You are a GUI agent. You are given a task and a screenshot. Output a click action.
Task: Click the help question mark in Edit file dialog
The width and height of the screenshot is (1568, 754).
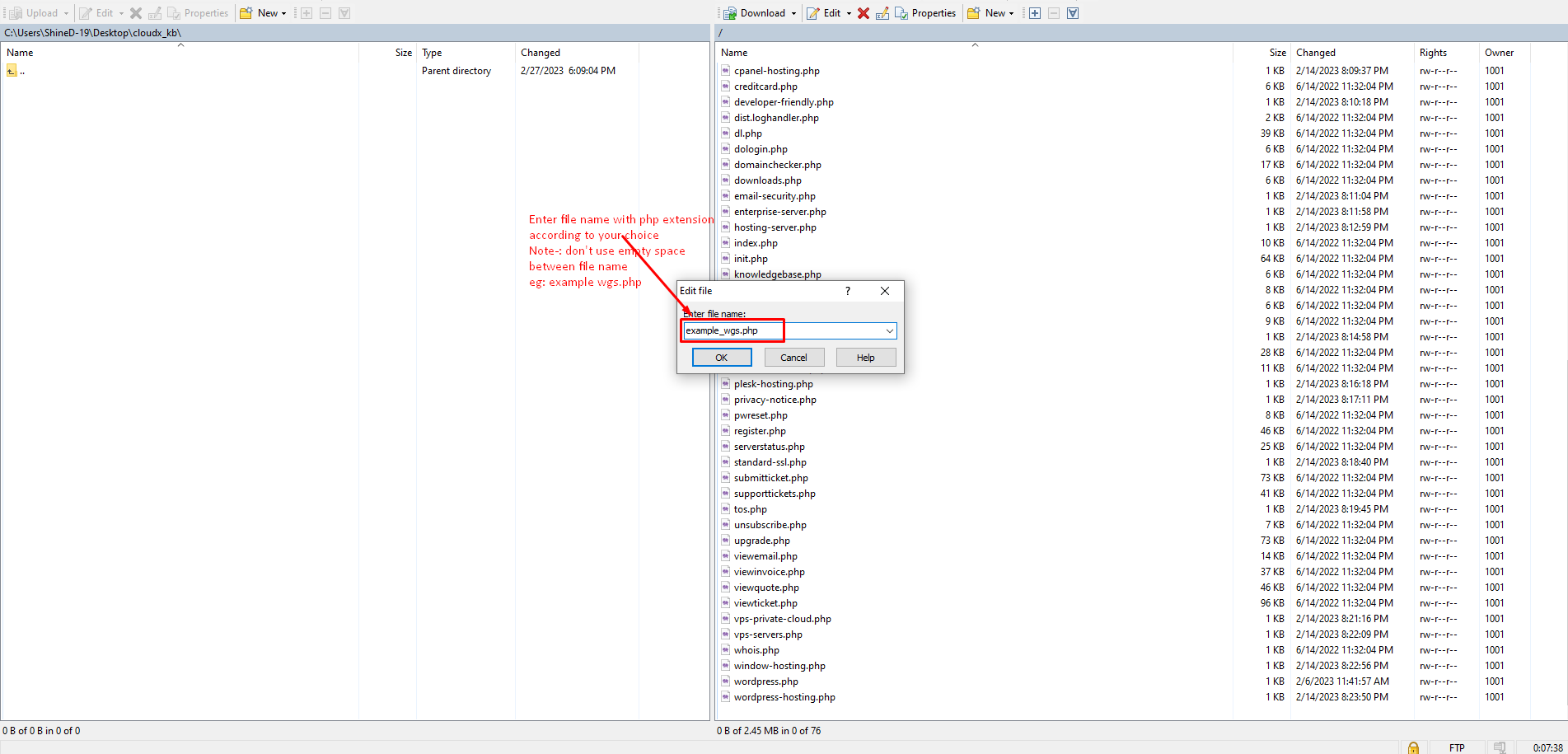click(848, 291)
